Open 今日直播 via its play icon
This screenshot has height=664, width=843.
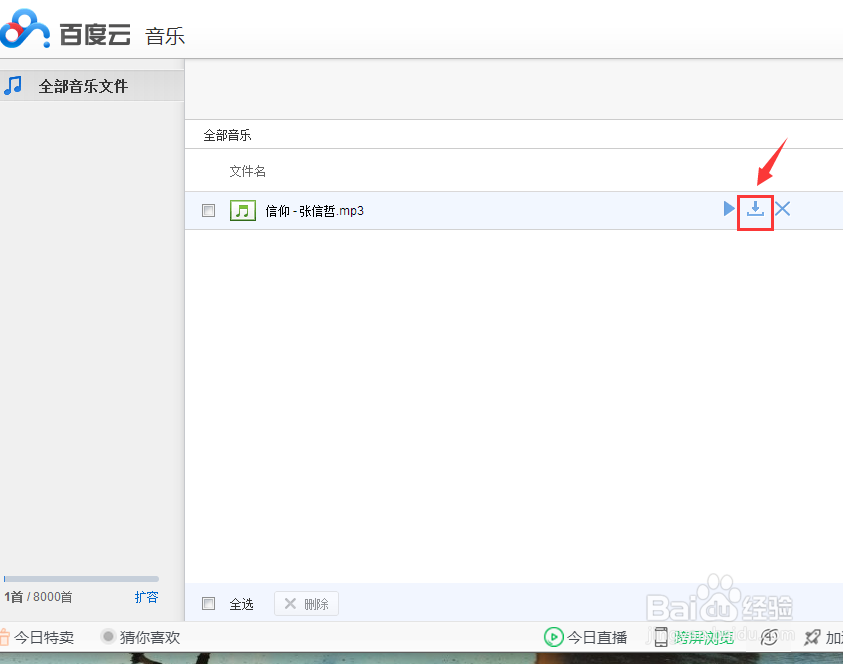(x=554, y=637)
